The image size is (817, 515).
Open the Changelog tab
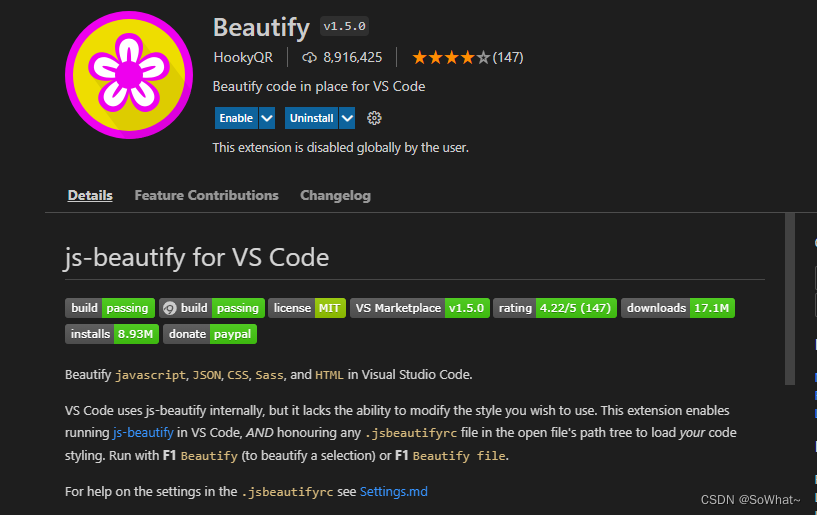336,195
